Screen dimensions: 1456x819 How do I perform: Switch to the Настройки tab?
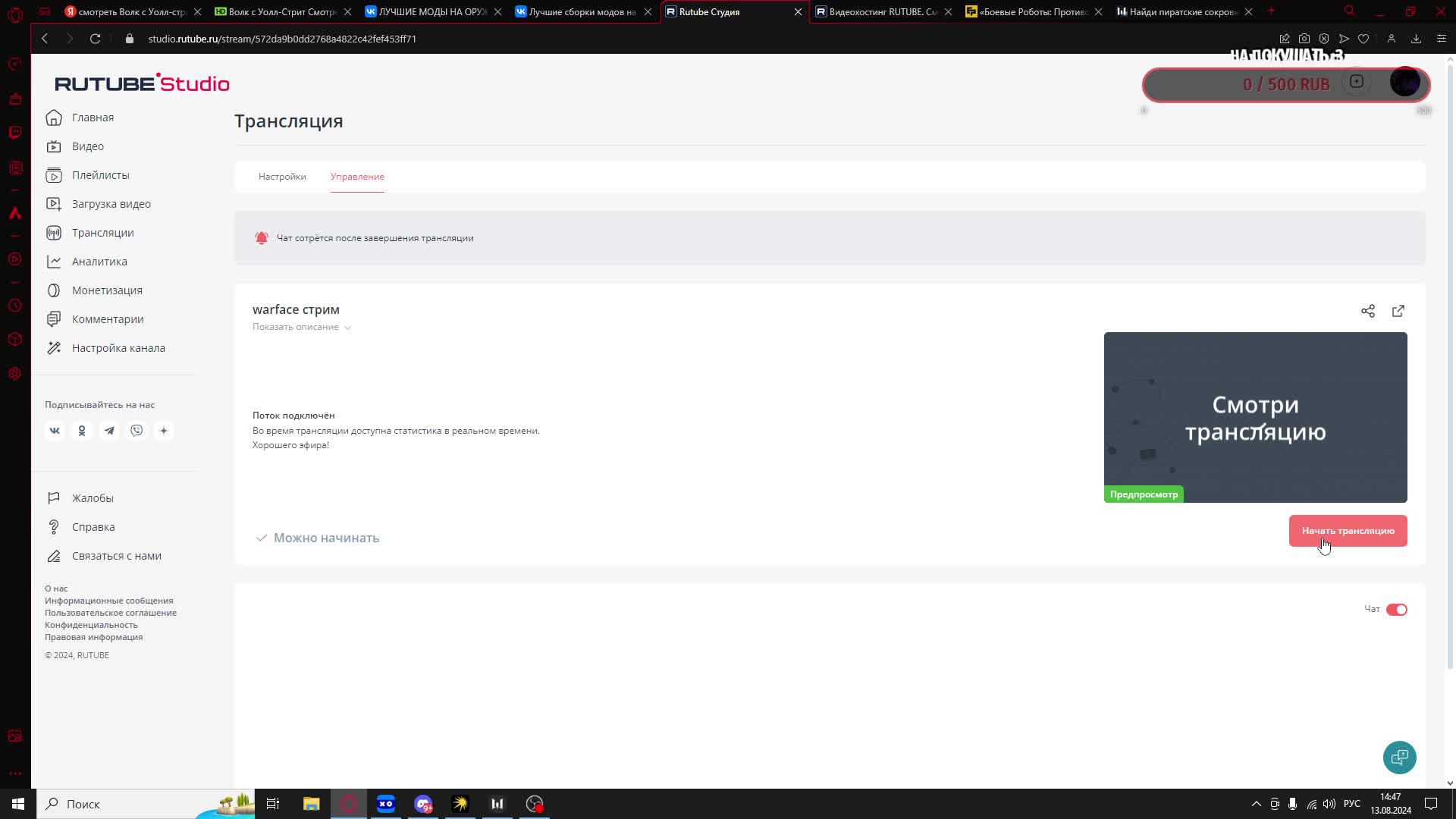pos(282,177)
